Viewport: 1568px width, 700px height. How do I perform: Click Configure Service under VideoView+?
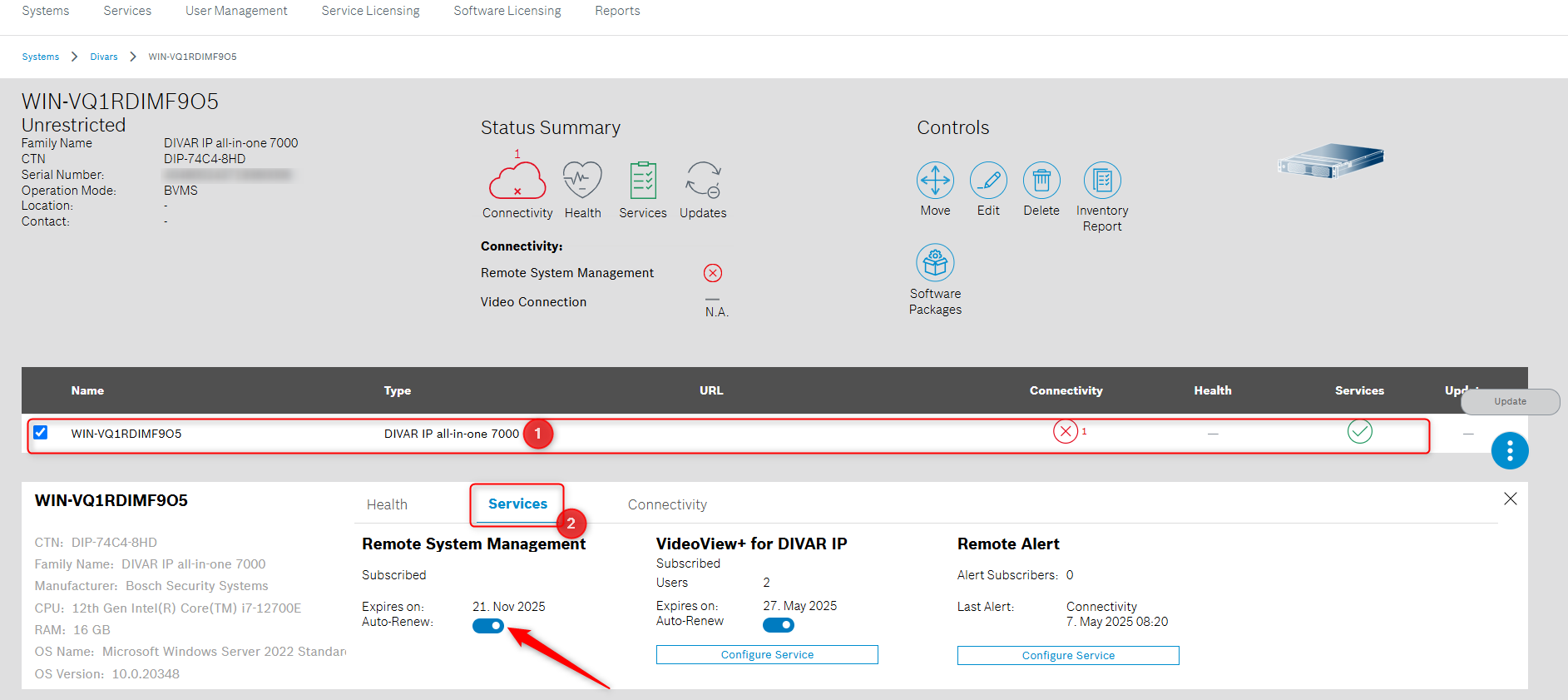[767, 655]
